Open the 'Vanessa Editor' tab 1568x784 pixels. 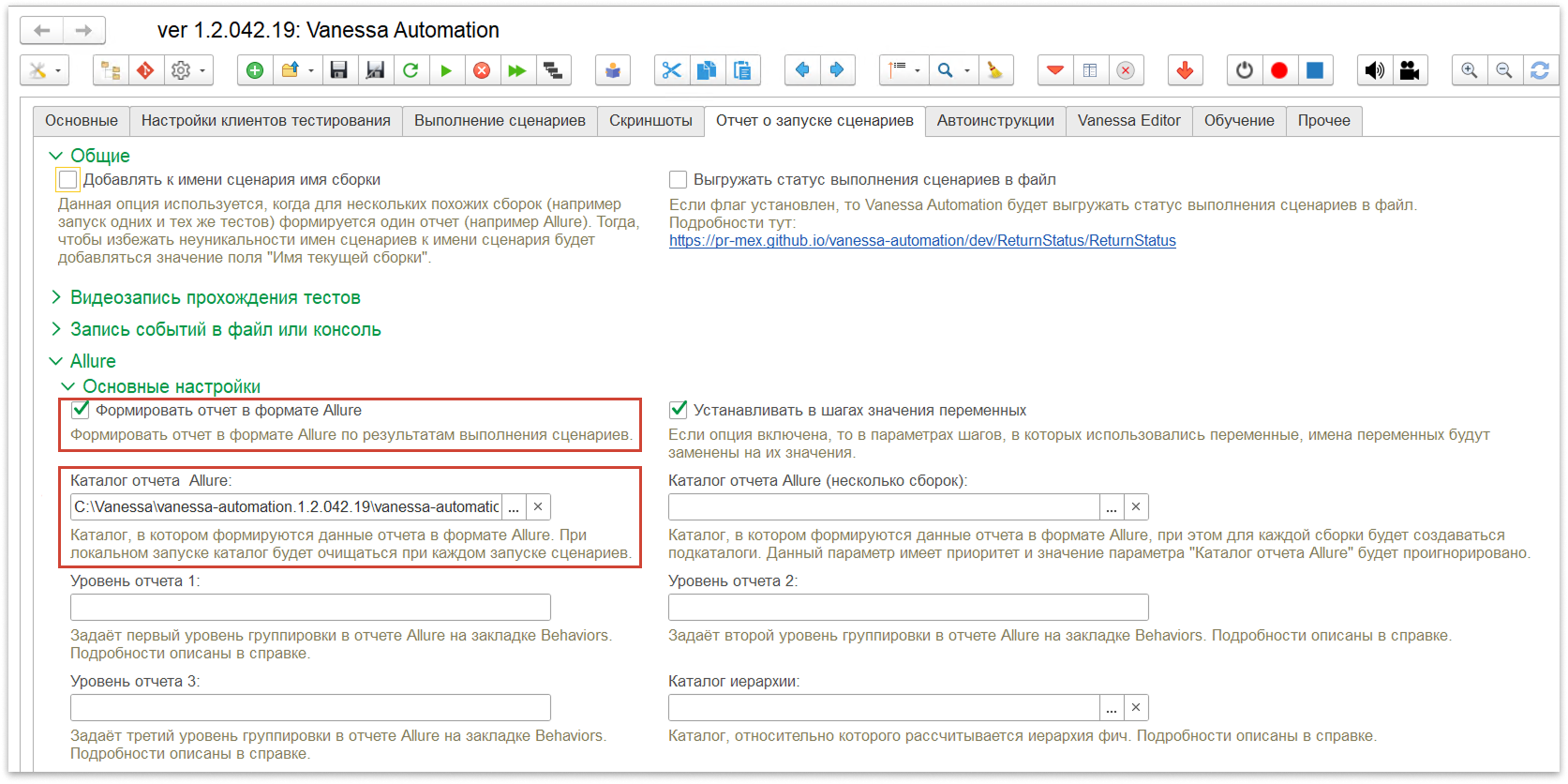pyautogui.click(x=1128, y=120)
